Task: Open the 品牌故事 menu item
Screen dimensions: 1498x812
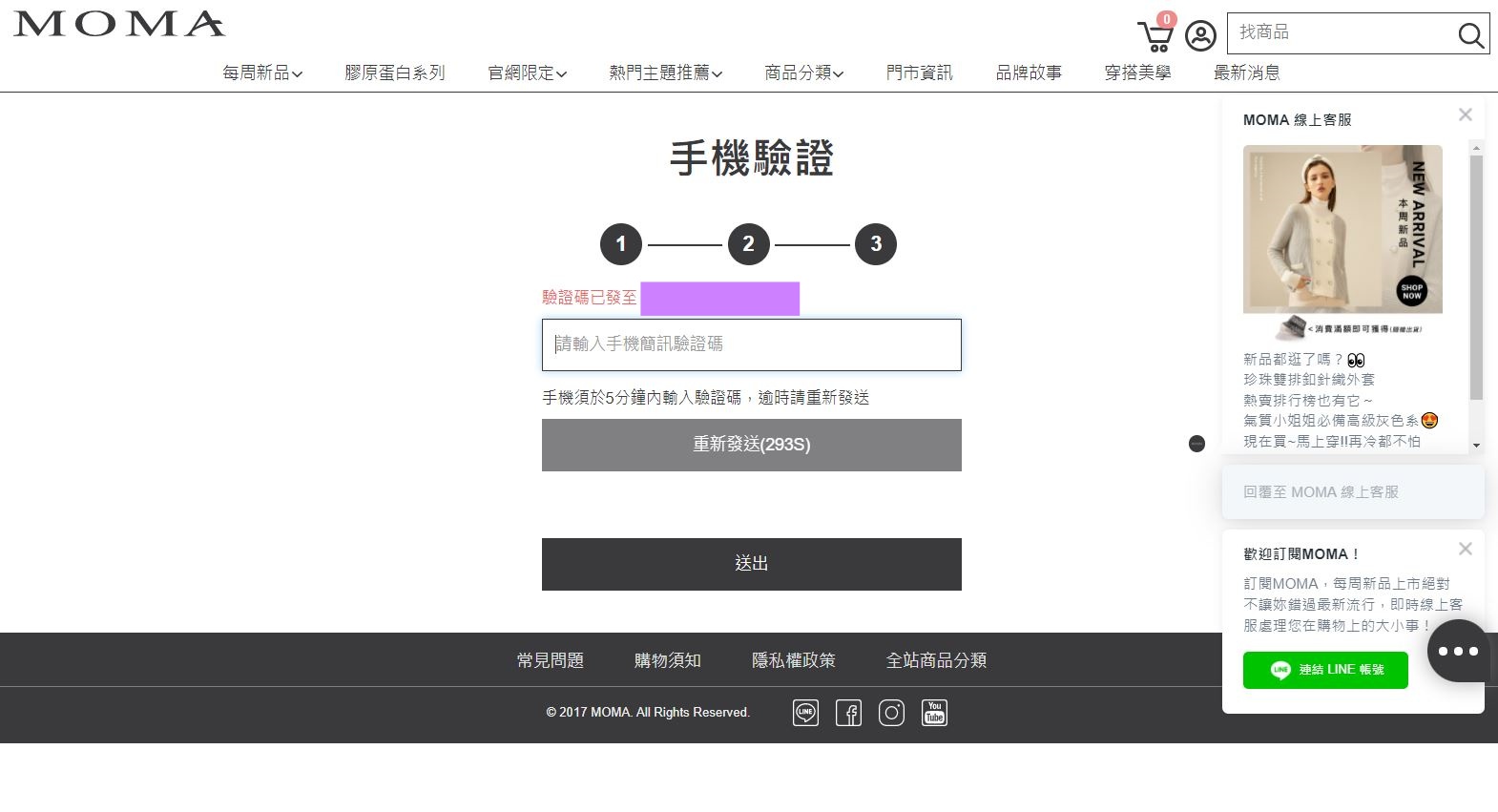Action: pos(1029,73)
